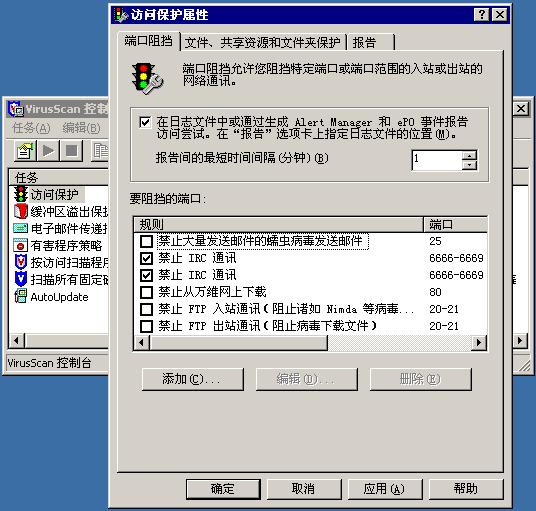Increase the report interval minutes spinner
The height and width of the screenshot is (511, 536).
[469, 156]
